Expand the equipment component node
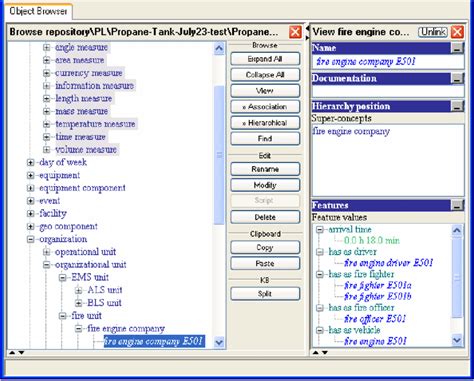The image size is (474, 381). 30,188
